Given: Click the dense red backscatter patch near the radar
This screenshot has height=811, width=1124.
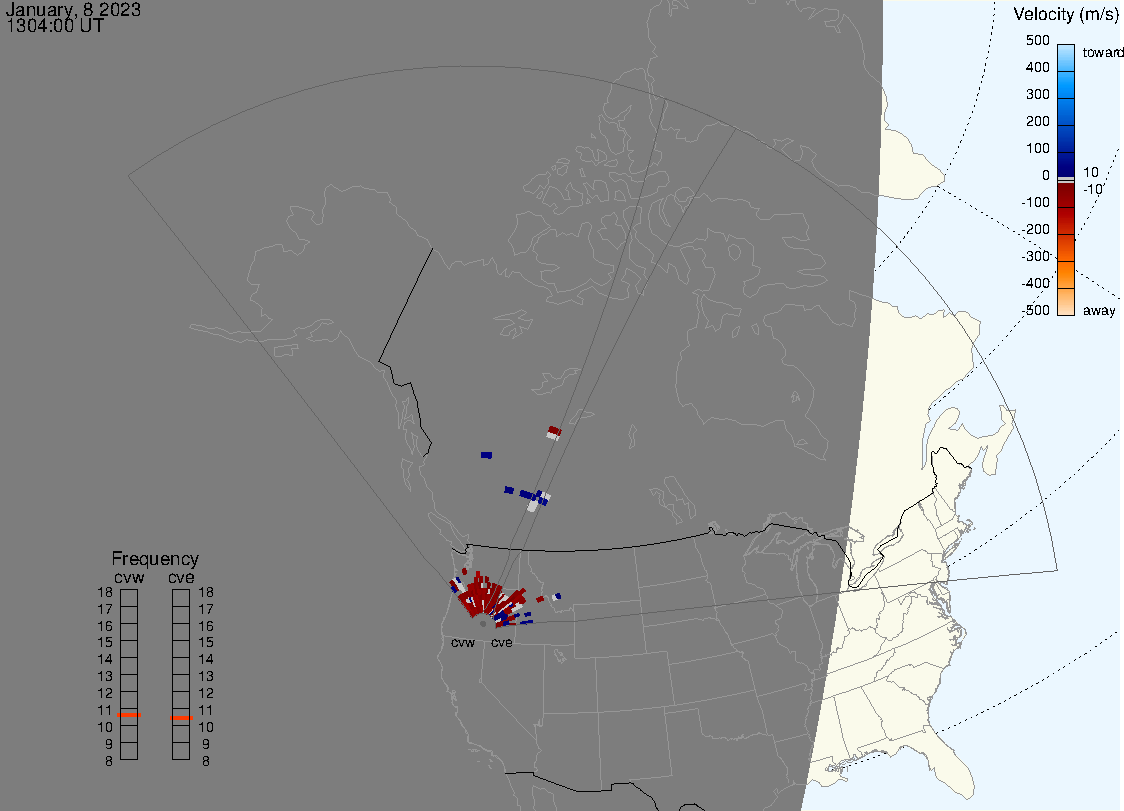Looking at the screenshot, I should point(480,598).
